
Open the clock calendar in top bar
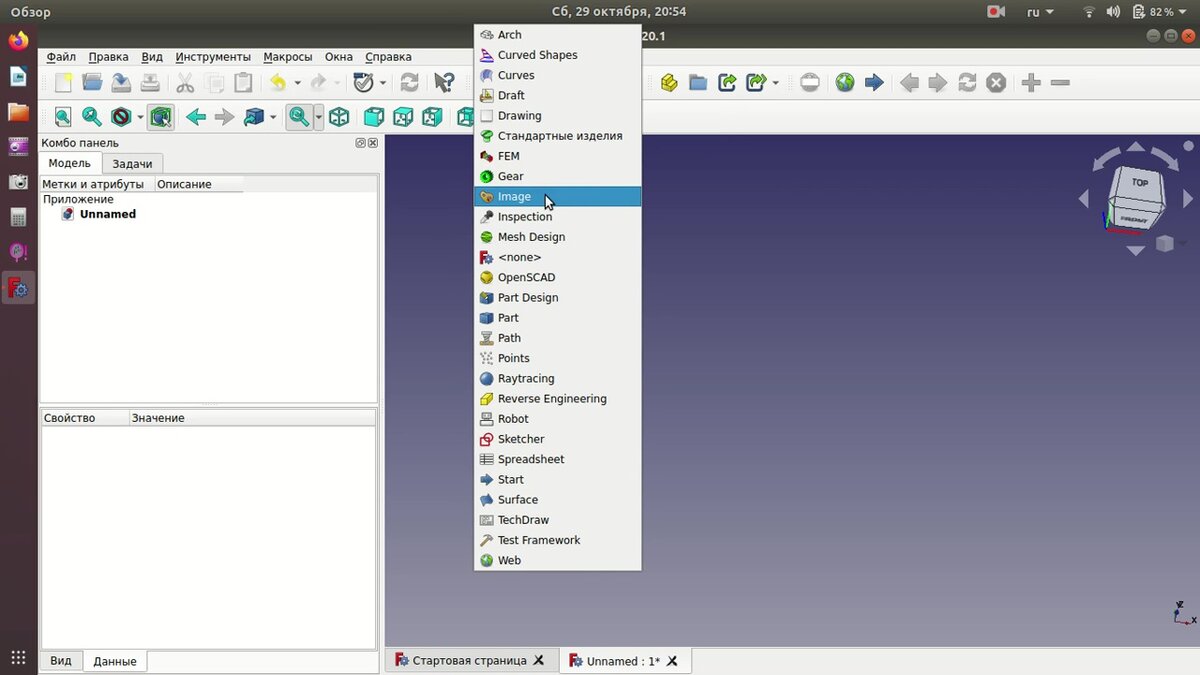(x=619, y=12)
